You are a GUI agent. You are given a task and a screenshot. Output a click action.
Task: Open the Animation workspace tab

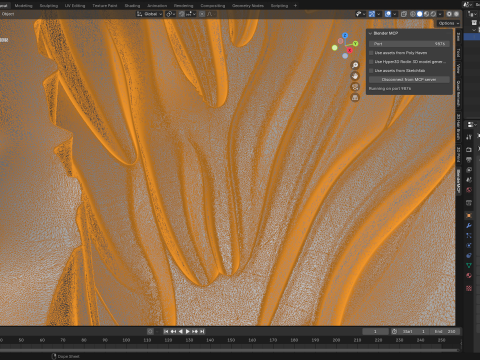click(x=157, y=5)
